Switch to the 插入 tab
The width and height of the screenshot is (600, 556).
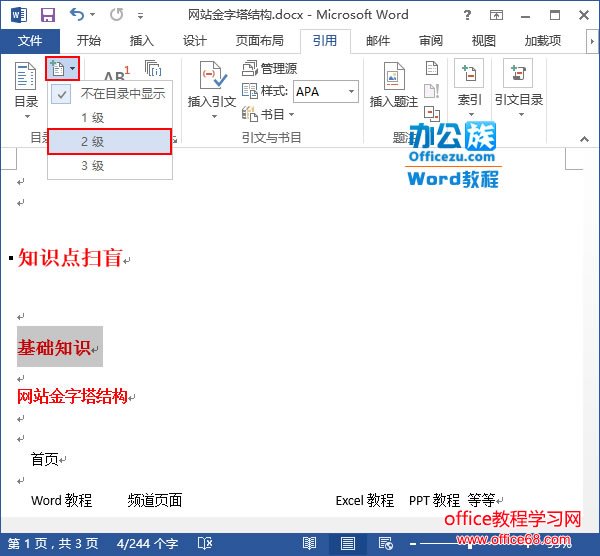point(141,41)
